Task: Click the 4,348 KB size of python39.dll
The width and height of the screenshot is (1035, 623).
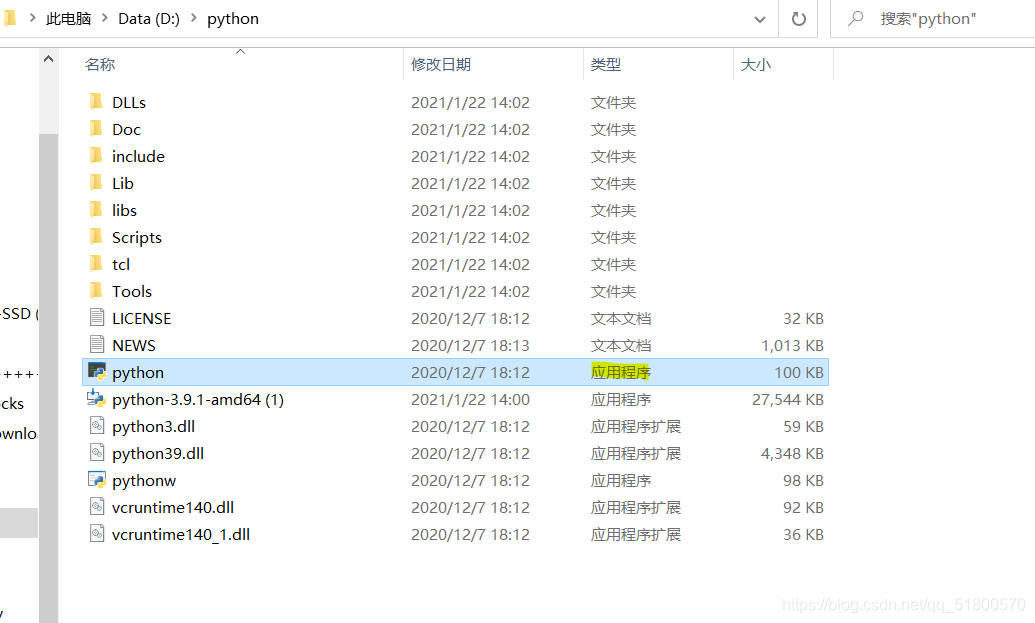Action: coord(792,454)
